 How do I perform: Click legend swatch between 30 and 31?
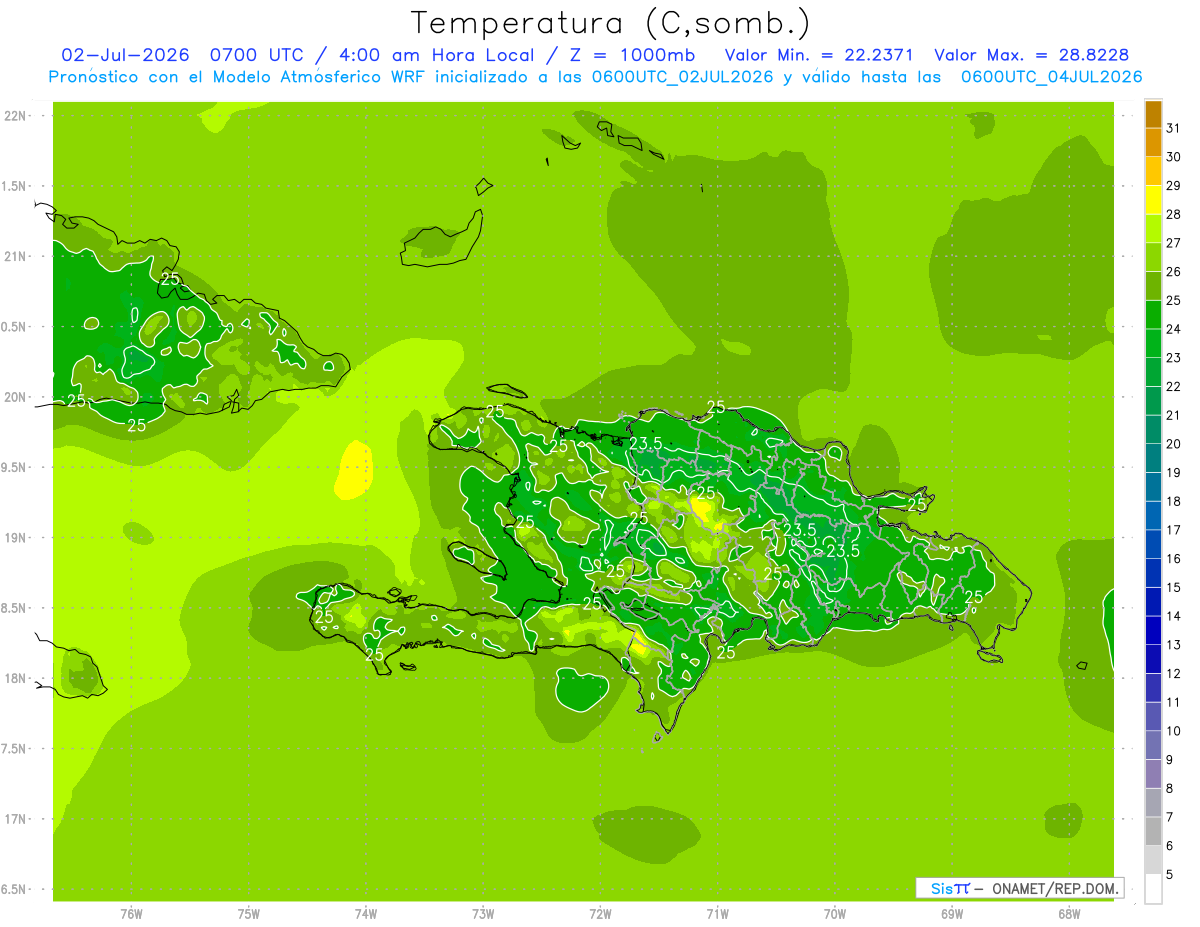[x=1153, y=143]
